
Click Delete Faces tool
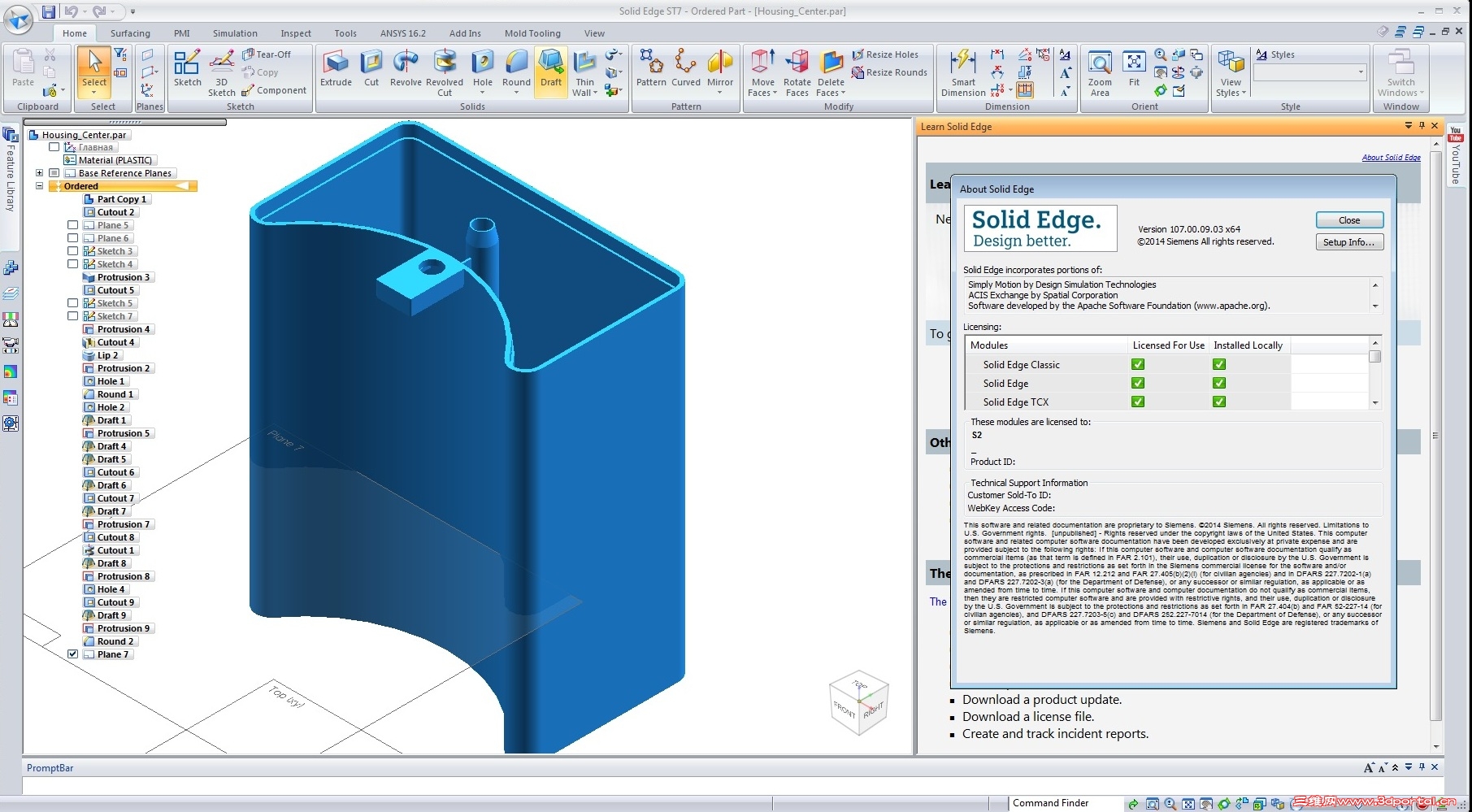831,73
